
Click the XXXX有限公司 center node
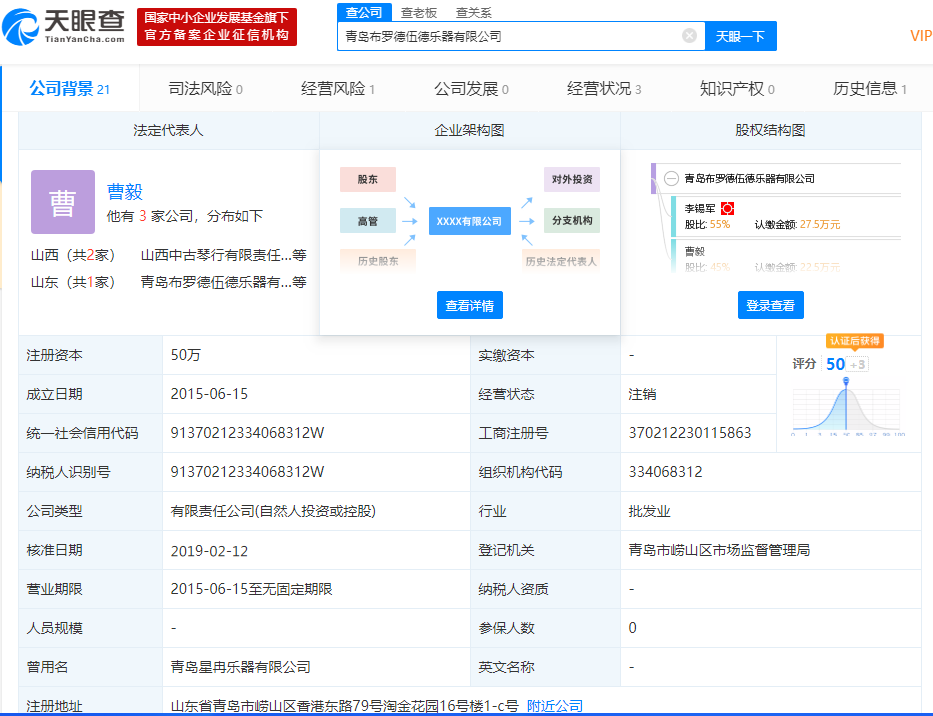pos(469,221)
